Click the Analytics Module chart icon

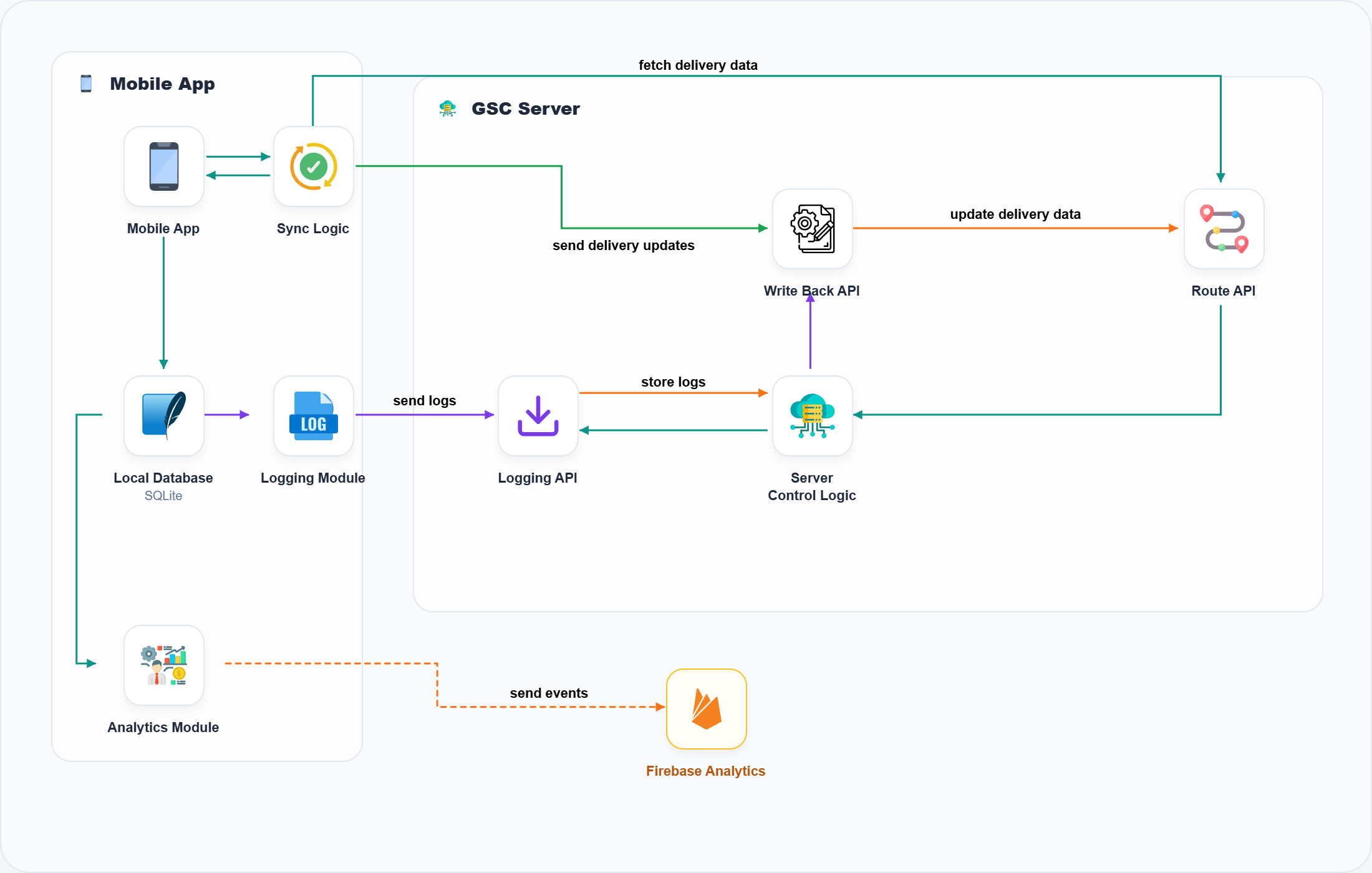click(x=163, y=665)
